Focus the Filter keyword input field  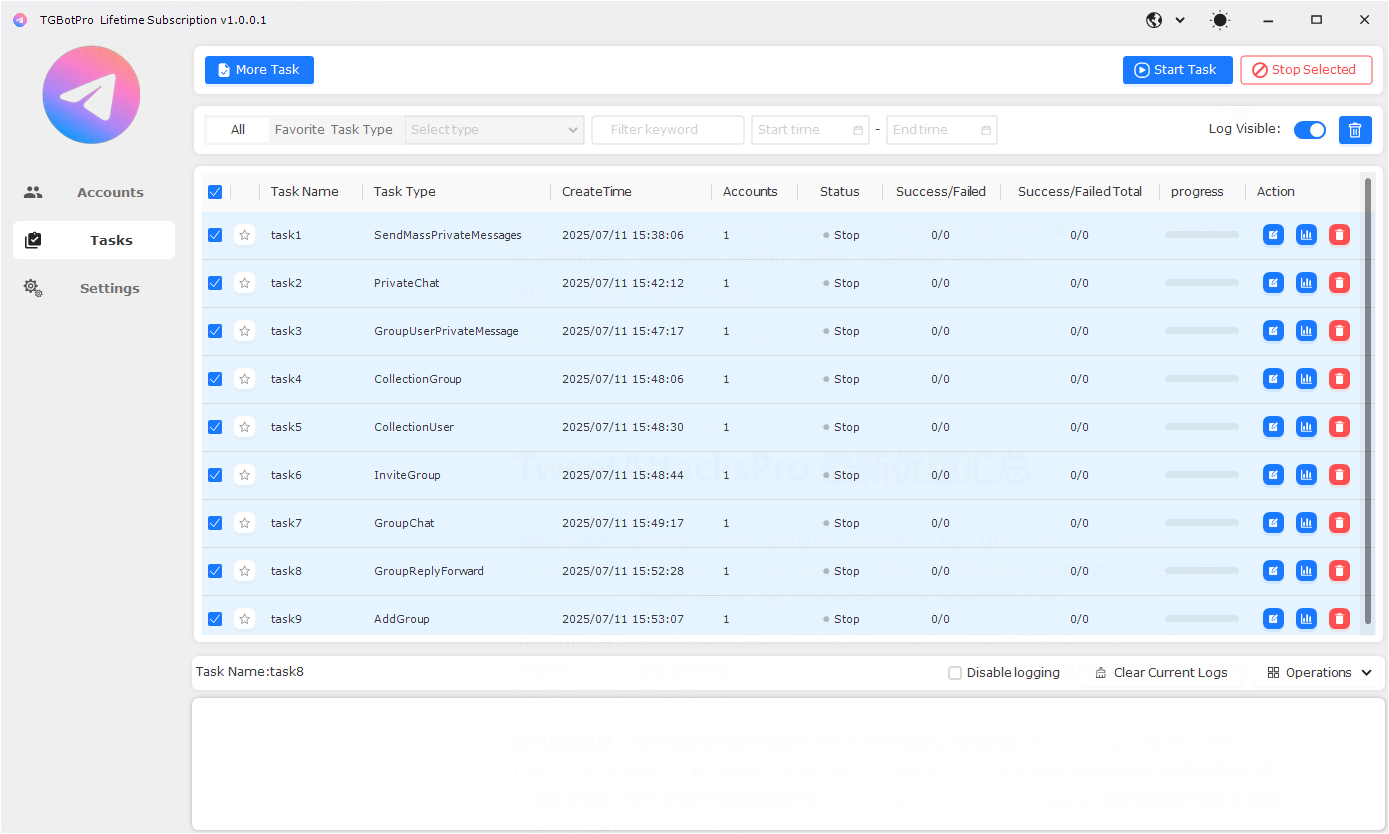(668, 130)
